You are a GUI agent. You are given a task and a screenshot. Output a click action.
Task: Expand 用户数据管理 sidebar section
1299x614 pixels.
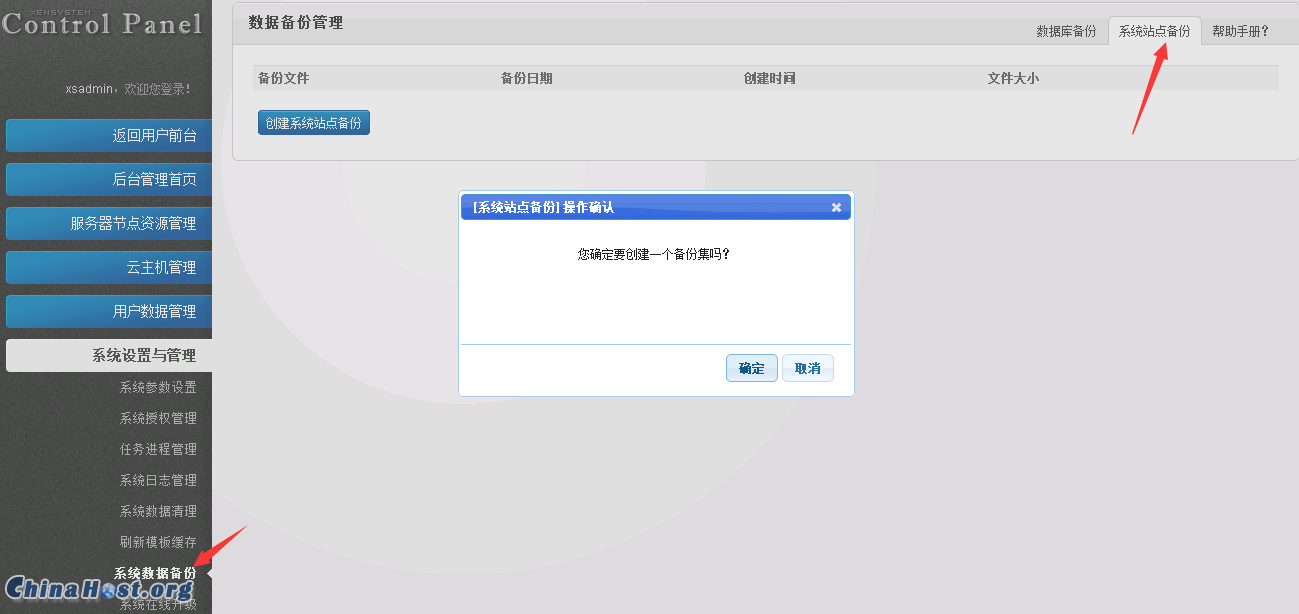coord(109,312)
